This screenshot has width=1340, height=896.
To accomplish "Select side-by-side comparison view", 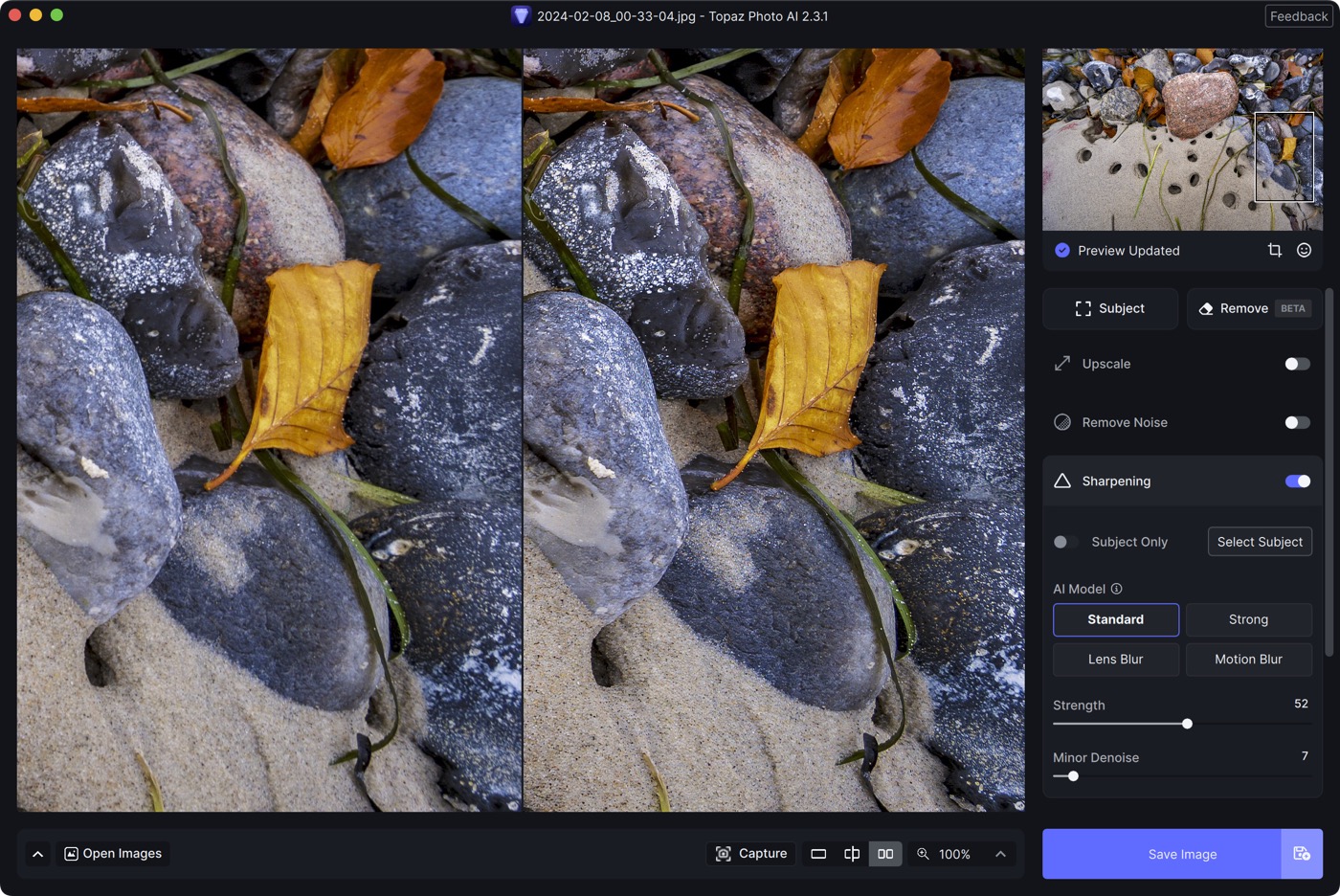I will (x=885, y=854).
